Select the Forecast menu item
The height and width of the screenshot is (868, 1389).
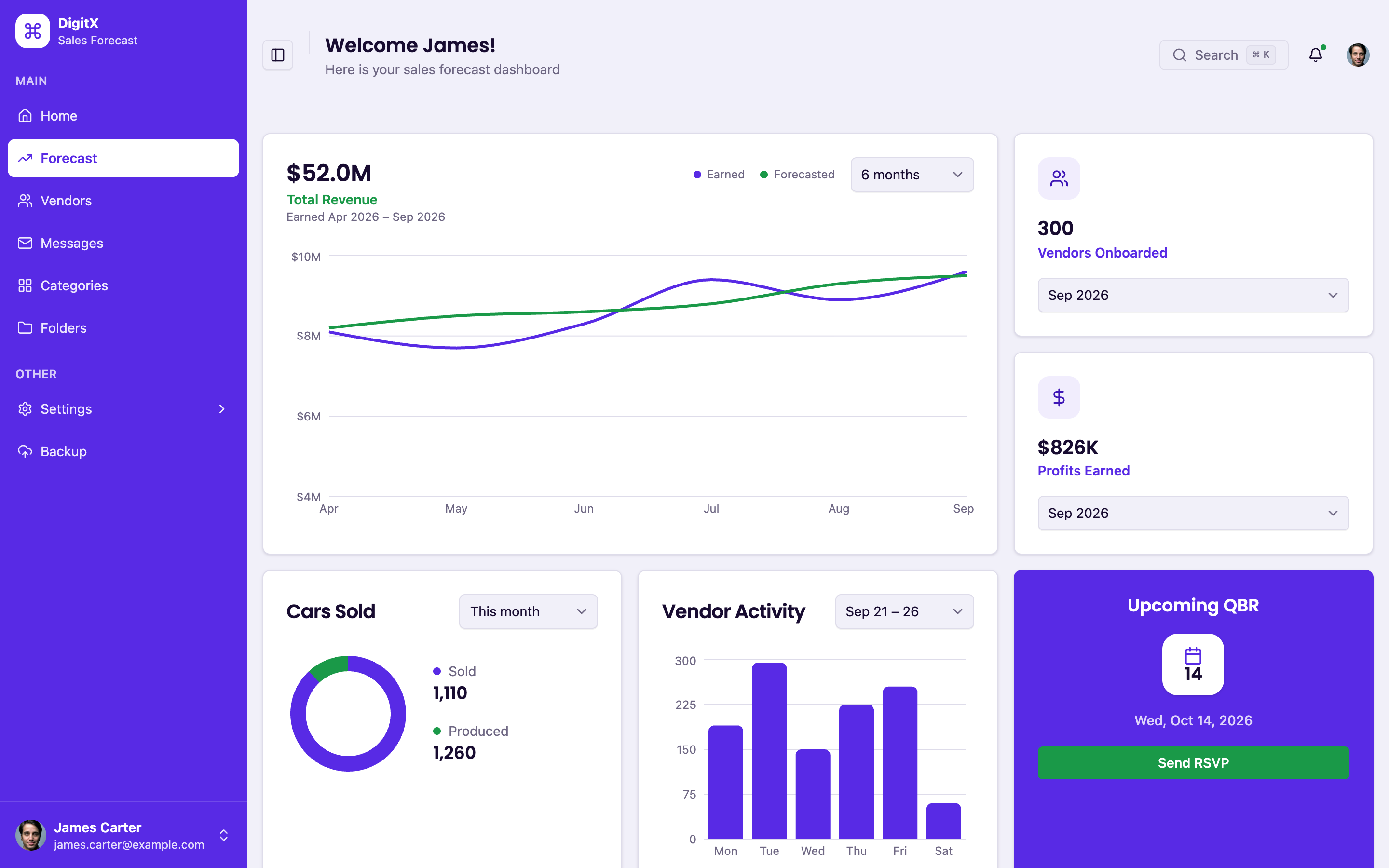click(x=123, y=159)
